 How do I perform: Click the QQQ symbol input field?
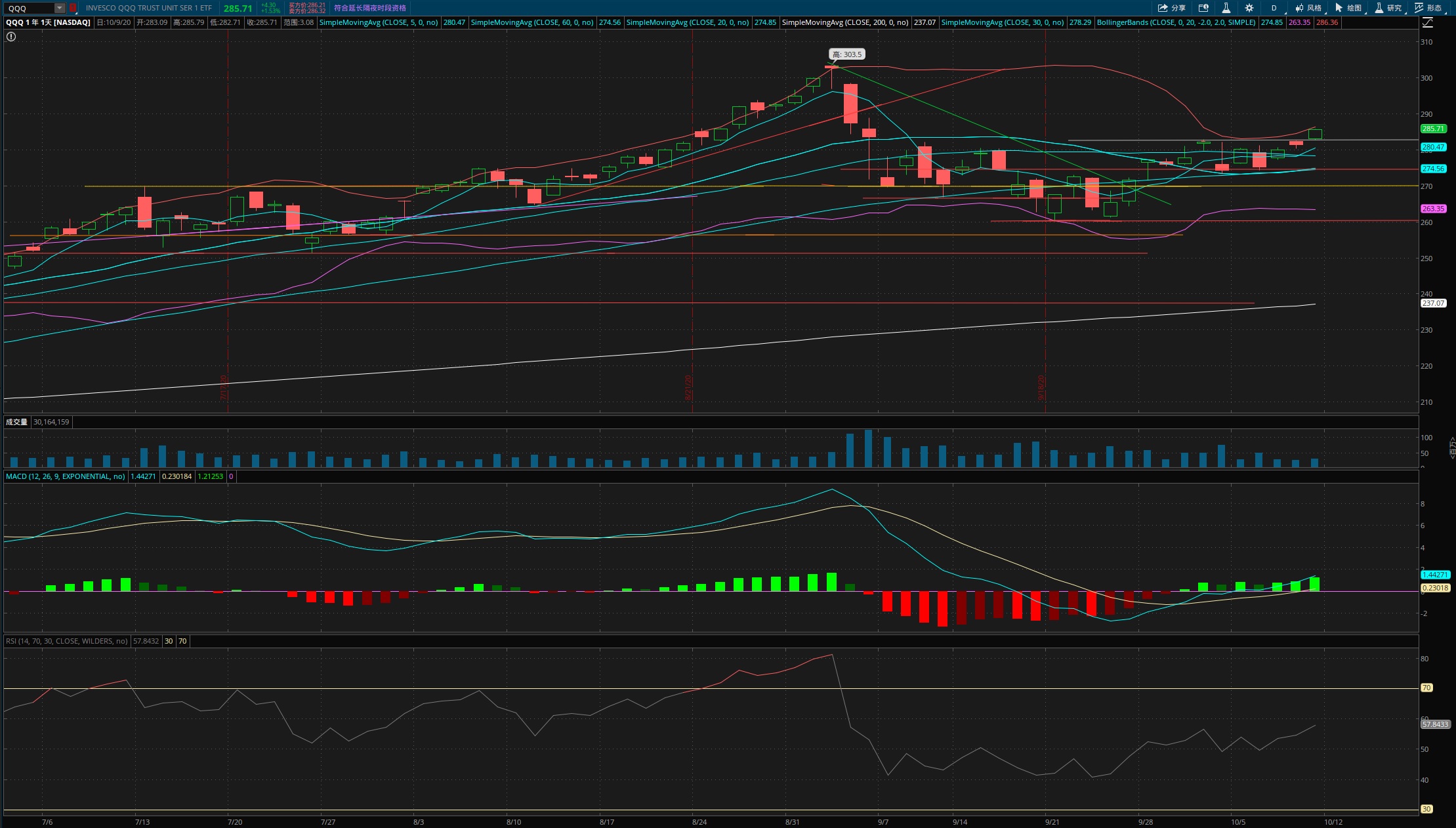click(30, 8)
